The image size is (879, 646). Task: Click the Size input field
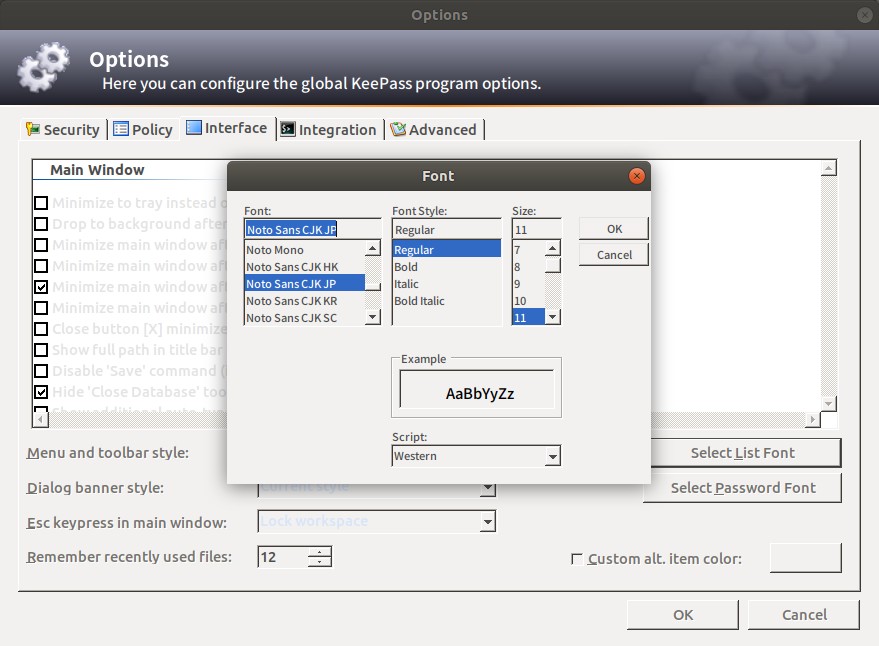point(536,229)
